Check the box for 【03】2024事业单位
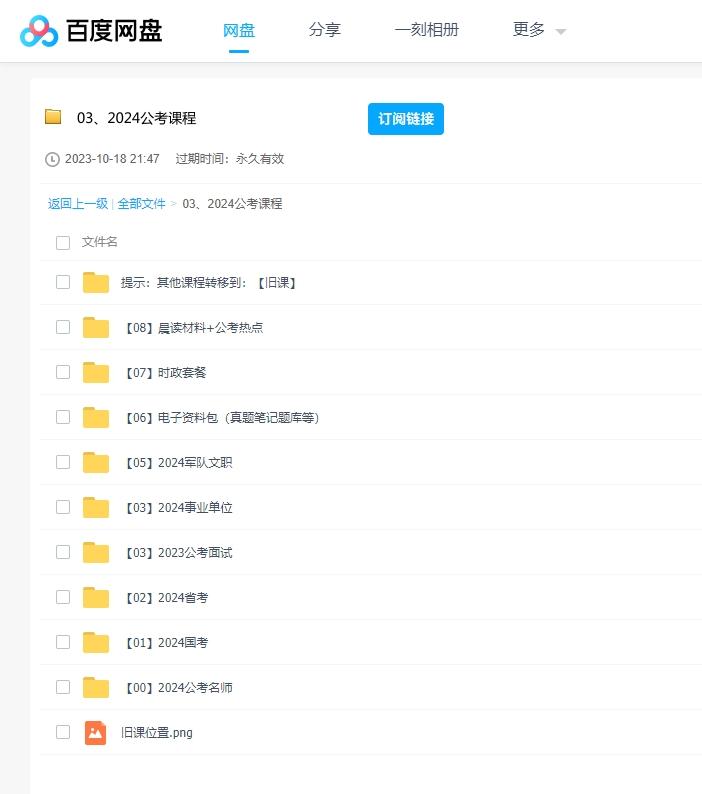Screen dimensions: 702x794 pyautogui.click(x=63, y=507)
